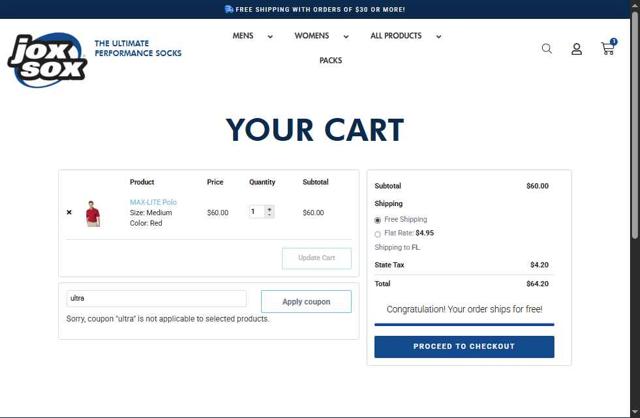Click Proceed to Checkout
Viewport: 640px width, 418px height.
(464, 347)
